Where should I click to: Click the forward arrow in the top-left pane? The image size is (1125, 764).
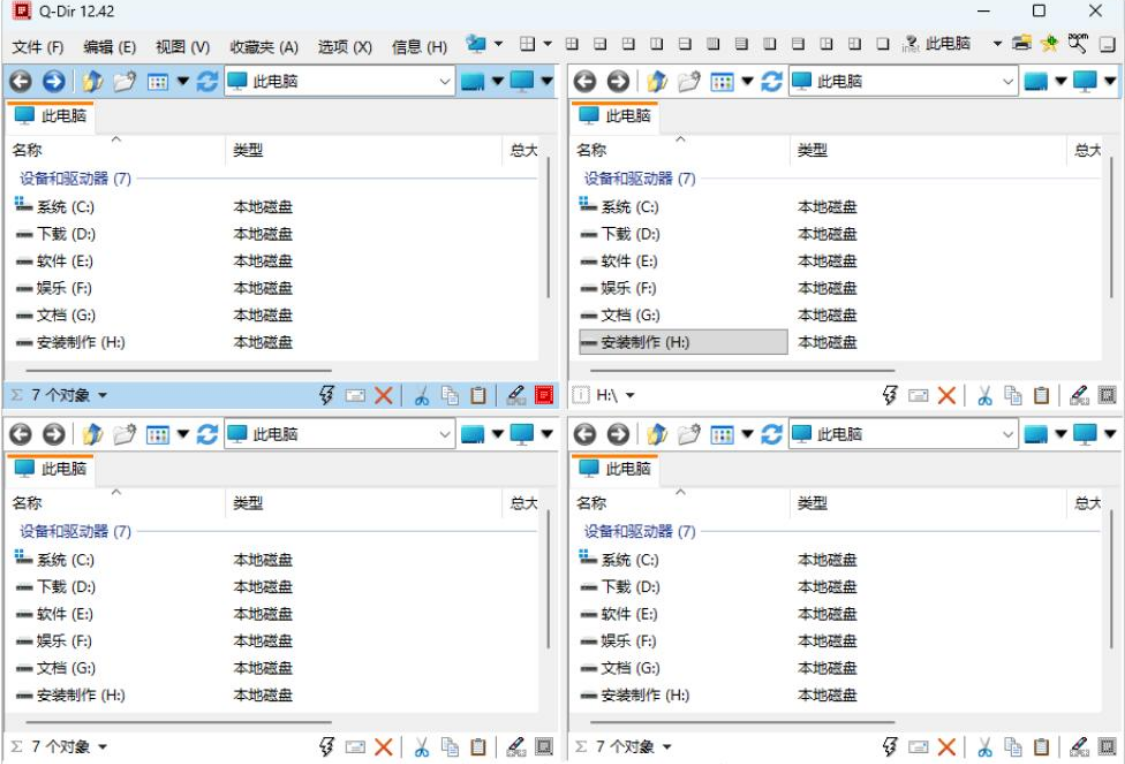click(x=54, y=82)
